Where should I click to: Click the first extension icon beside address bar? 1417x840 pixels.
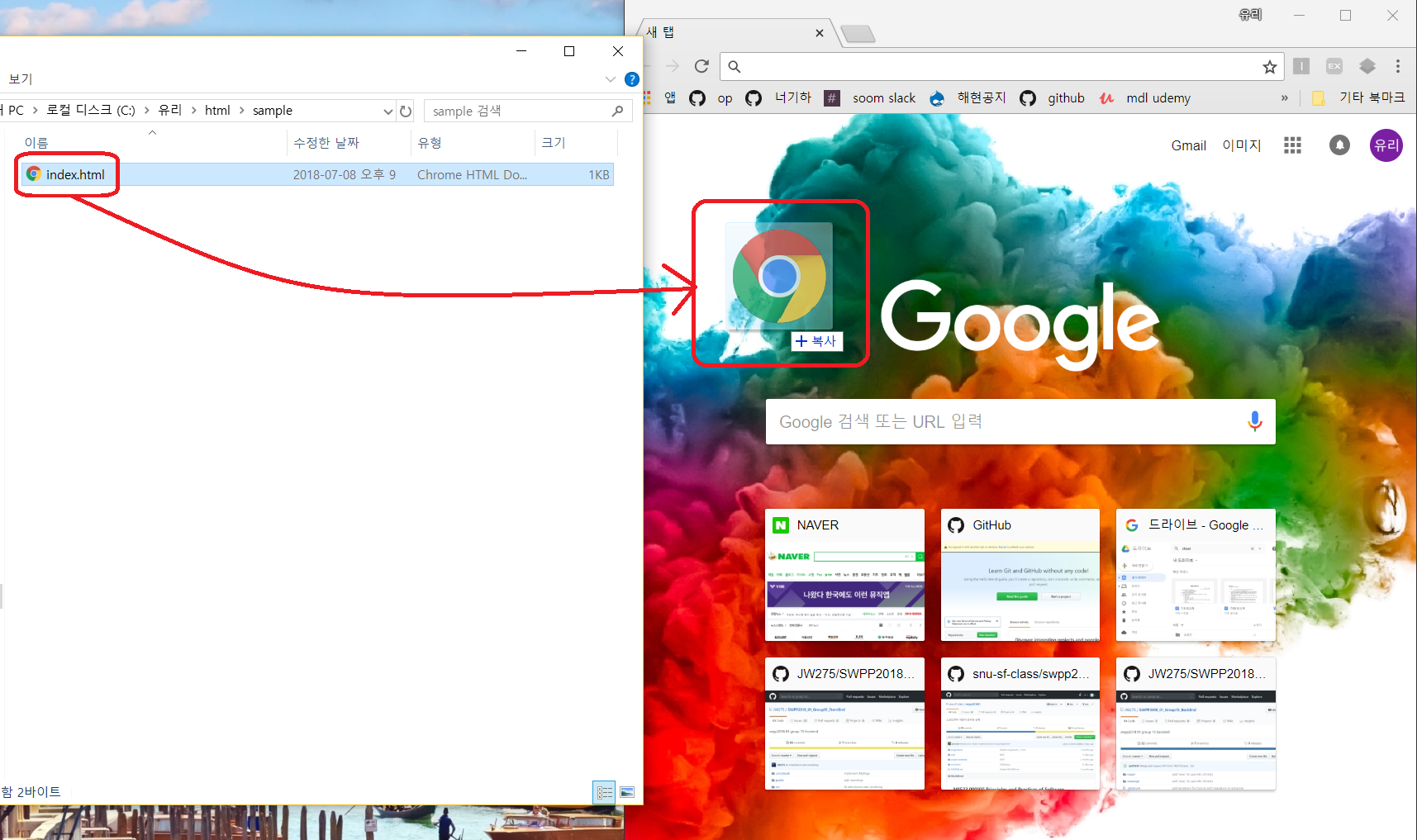tap(1301, 66)
